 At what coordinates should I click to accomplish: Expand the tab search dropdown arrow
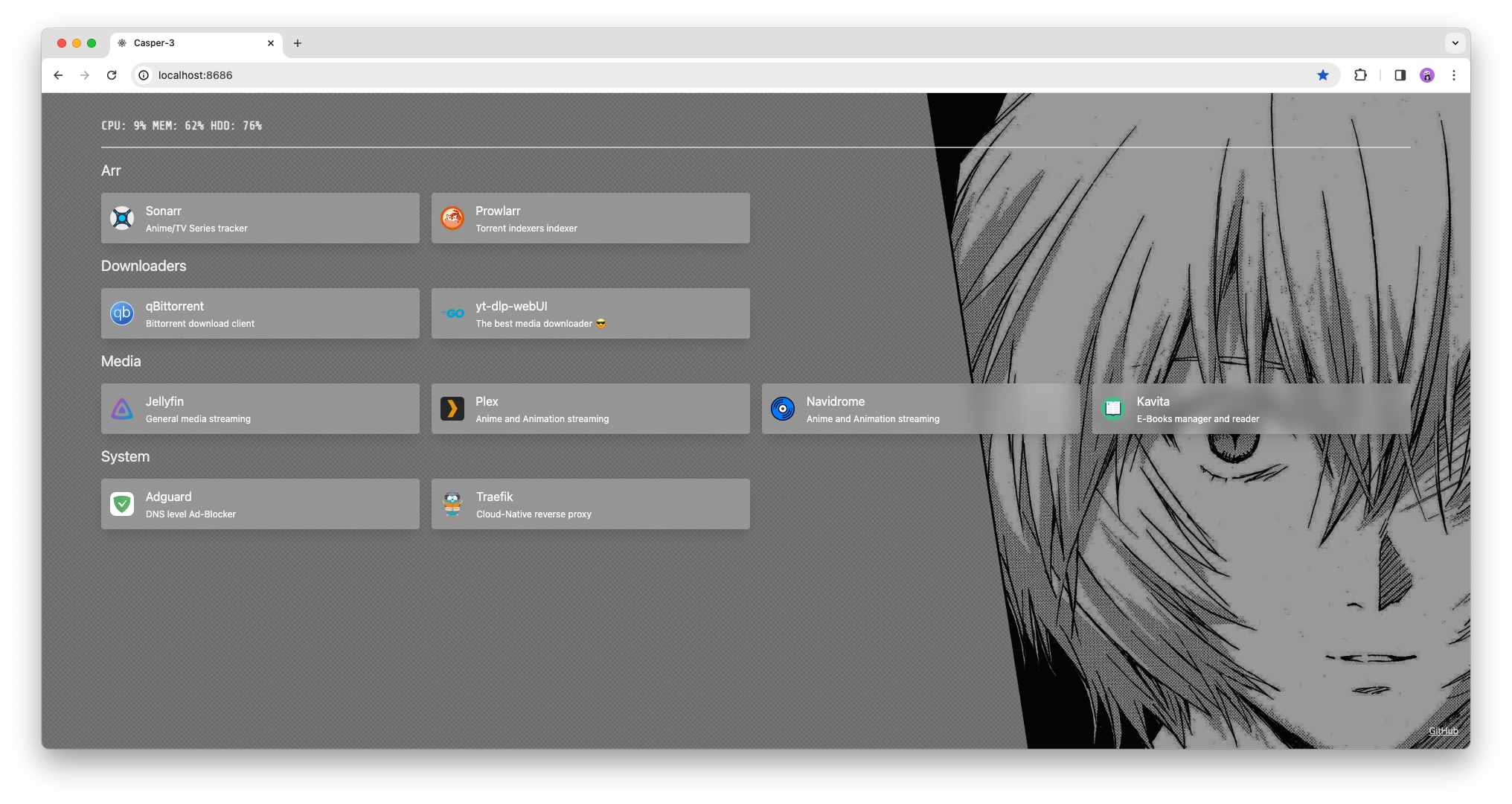[1455, 43]
